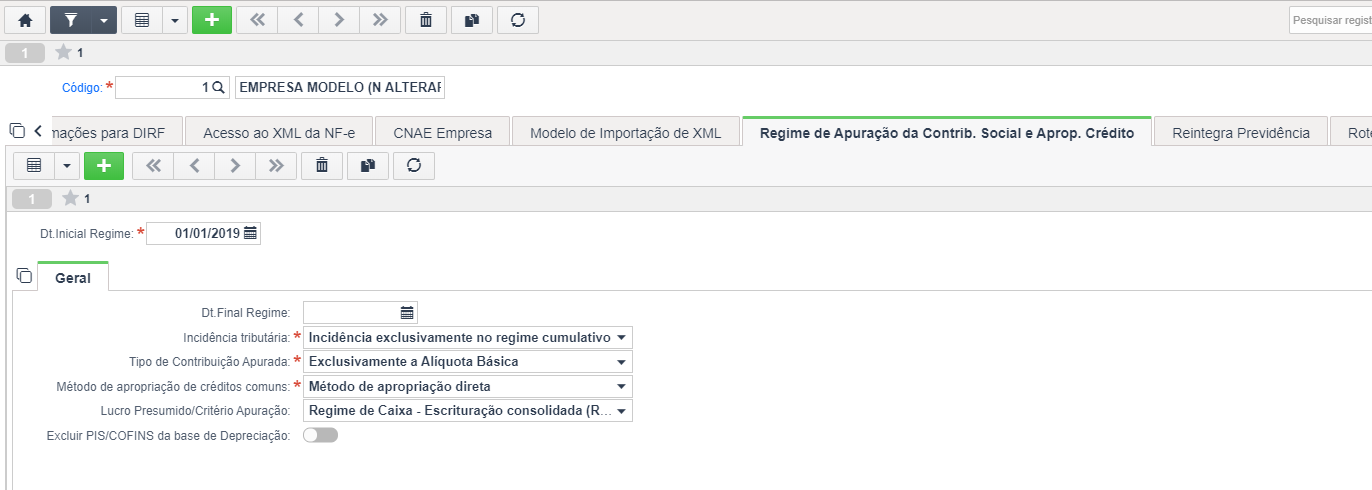Image resolution: width=1372 pixels, height=490 pixels.
Task: Open the filter button in top toolbar
Action: pyautogui.click(x=71, y=20)
